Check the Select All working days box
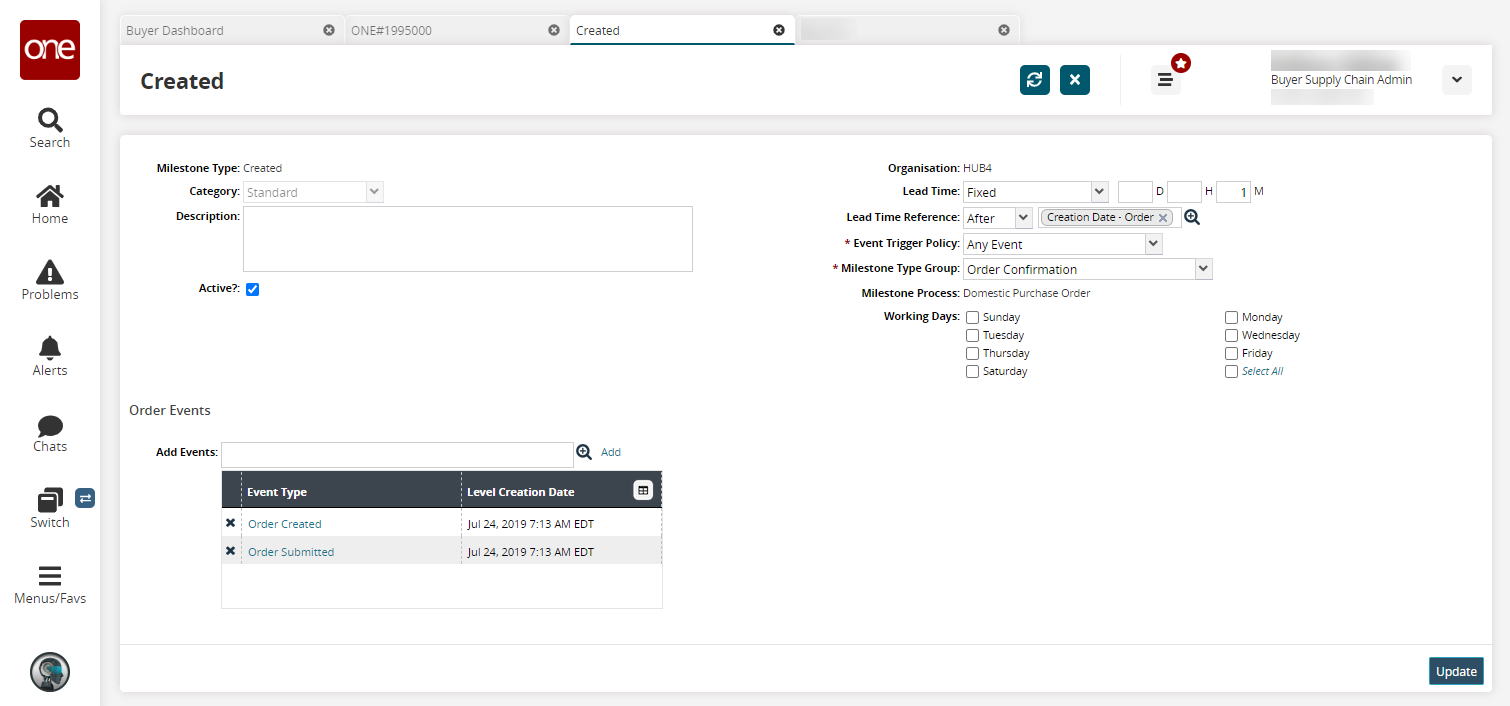Image resolution: width=1510 pixels, height=706 pixels. pos(1231,371)
